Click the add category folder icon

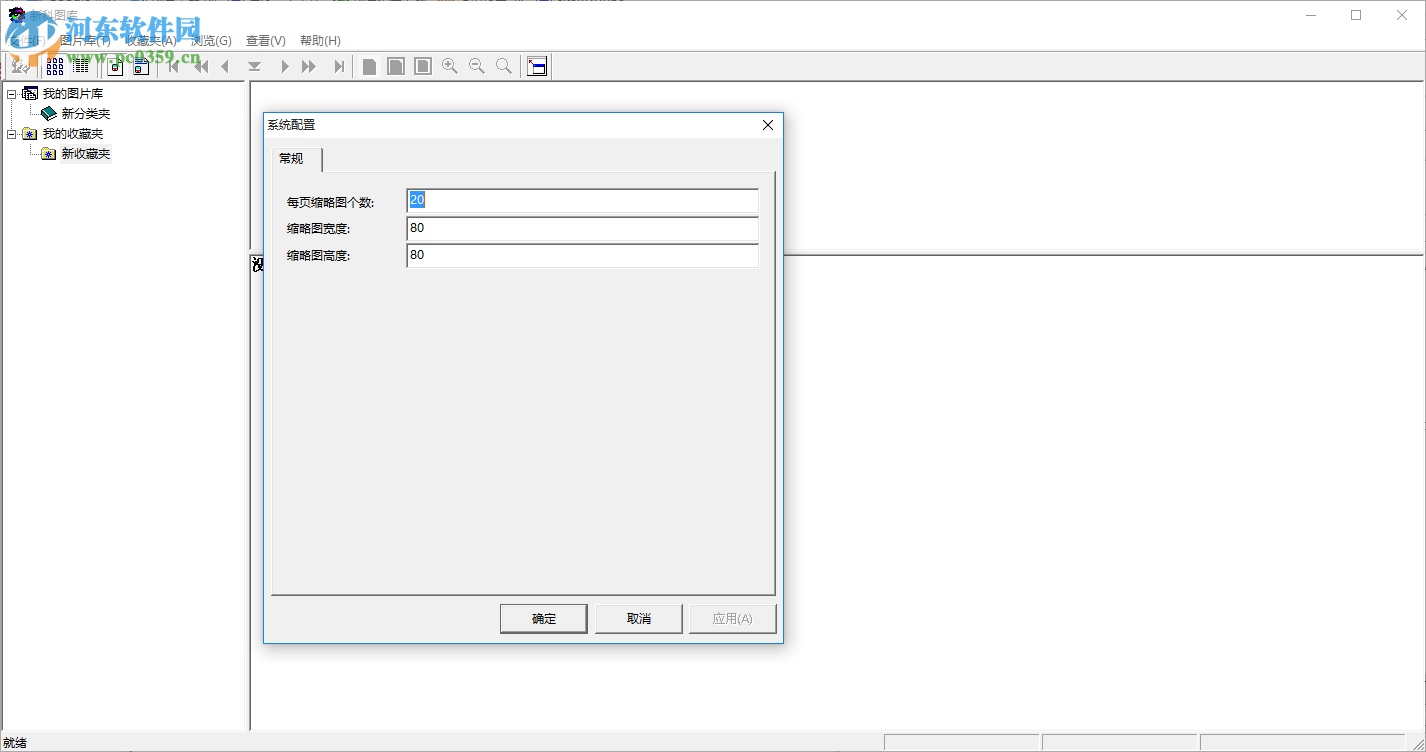click(x=114, y=66)
